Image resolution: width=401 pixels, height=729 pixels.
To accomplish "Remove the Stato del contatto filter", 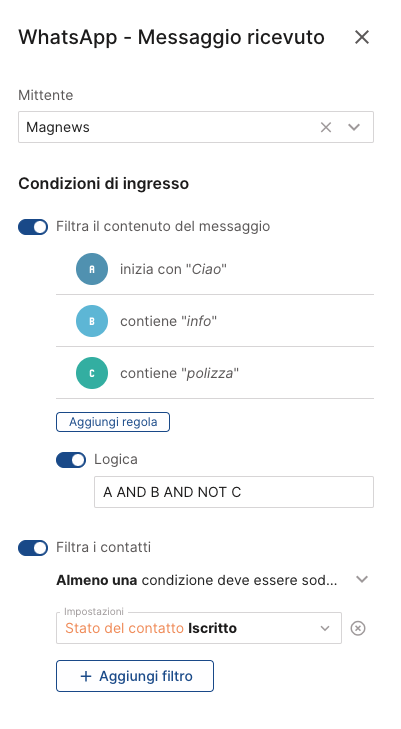I will (x=358, y=628).
